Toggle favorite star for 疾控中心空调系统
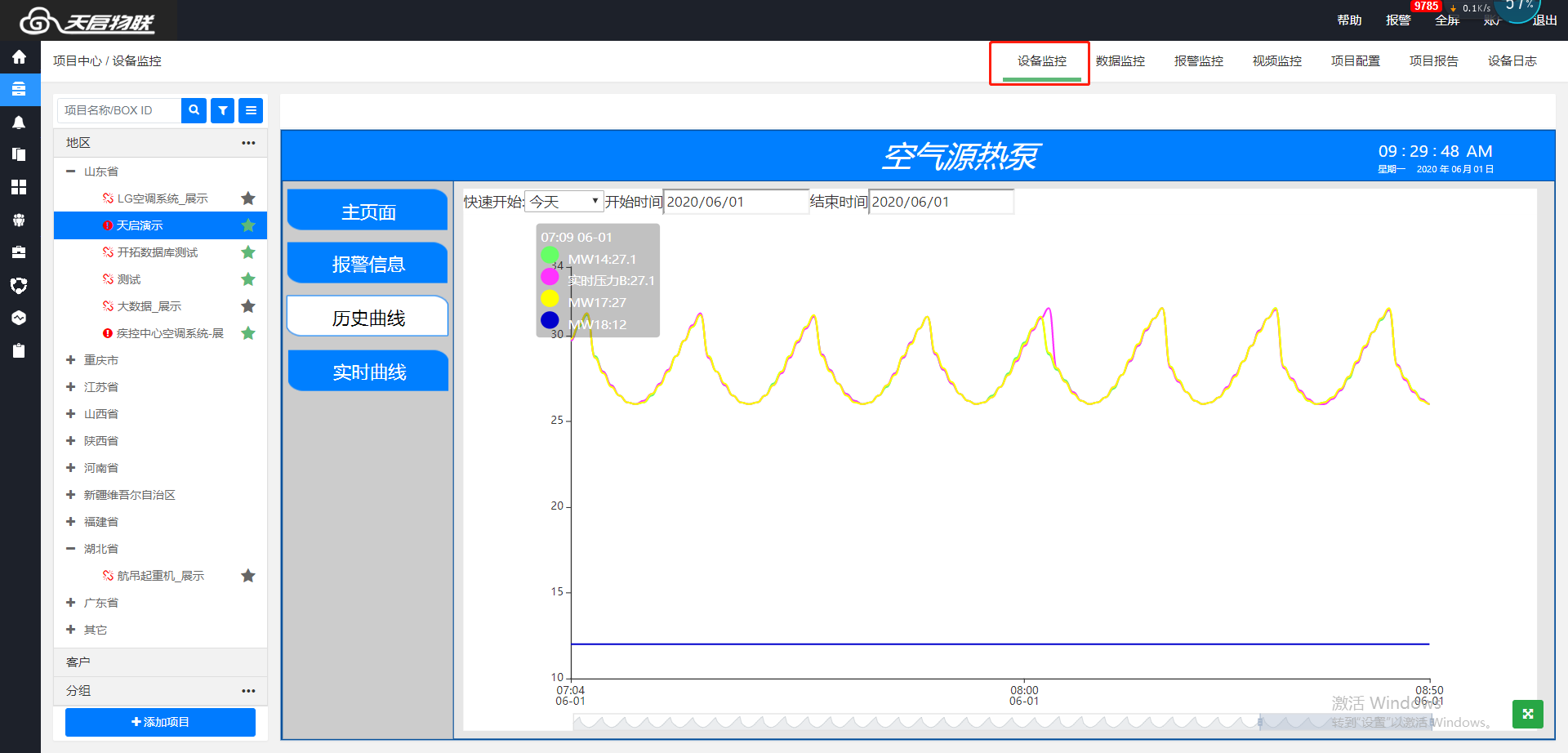Image resolution: width=1568 pixels, height=753 pixels. (248, 333)
